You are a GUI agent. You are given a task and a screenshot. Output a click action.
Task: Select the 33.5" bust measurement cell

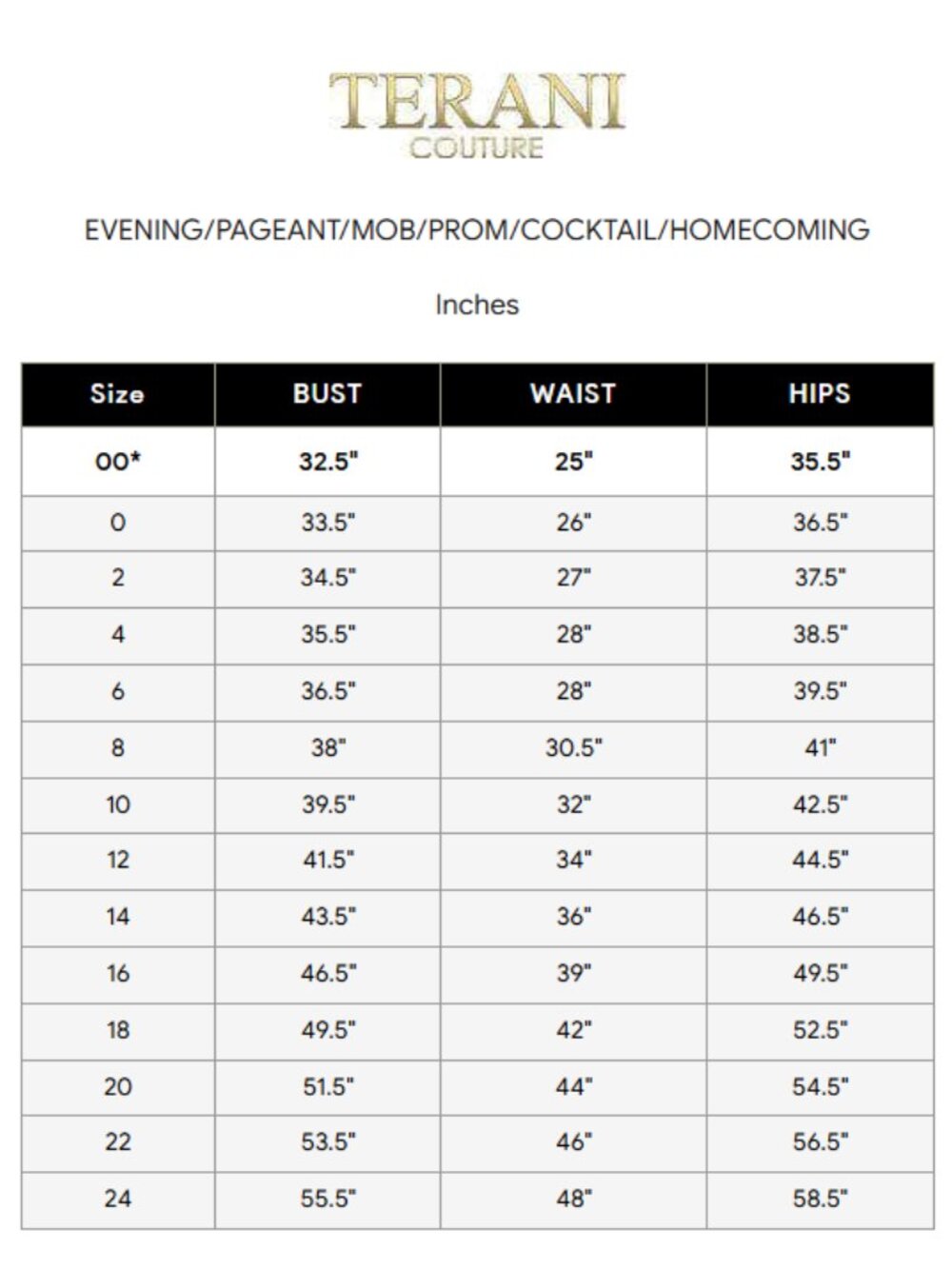click(x=327, y=523)
